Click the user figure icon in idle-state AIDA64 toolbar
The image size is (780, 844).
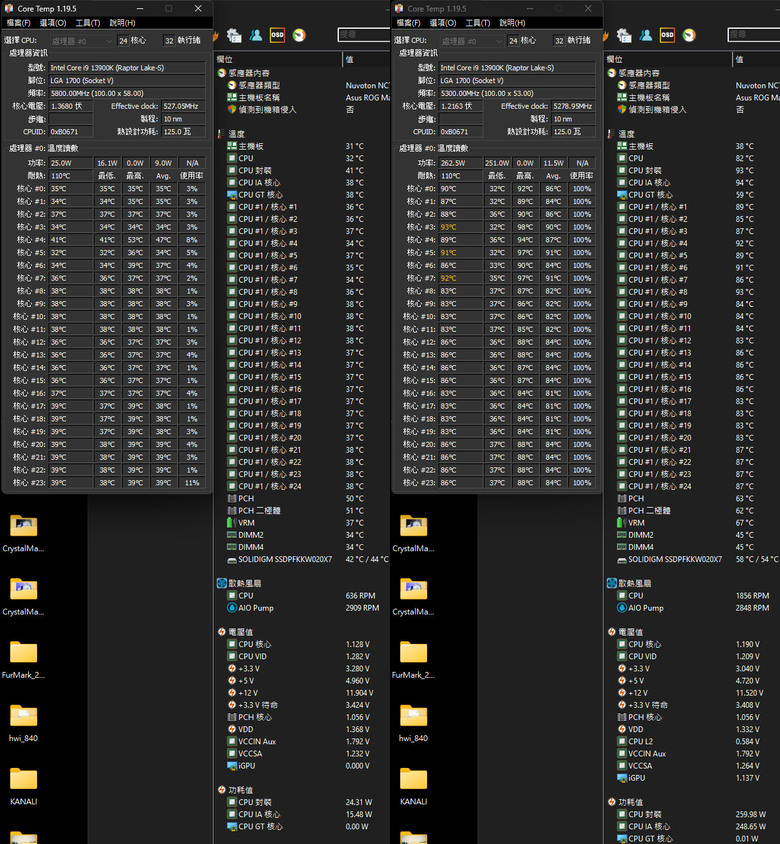pyautogui.click(x=256, y=35)
